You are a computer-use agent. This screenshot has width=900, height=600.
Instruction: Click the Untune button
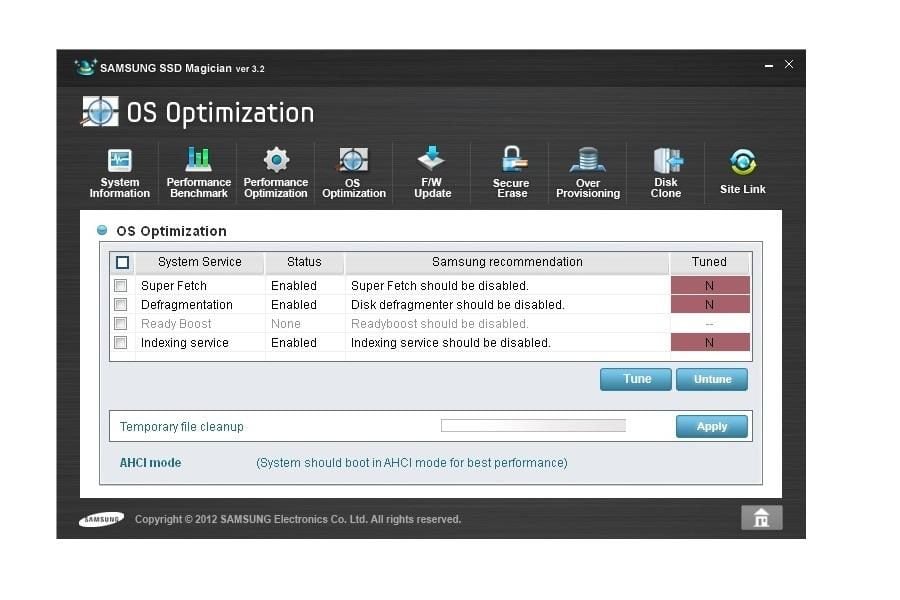(x=712, y=379)
